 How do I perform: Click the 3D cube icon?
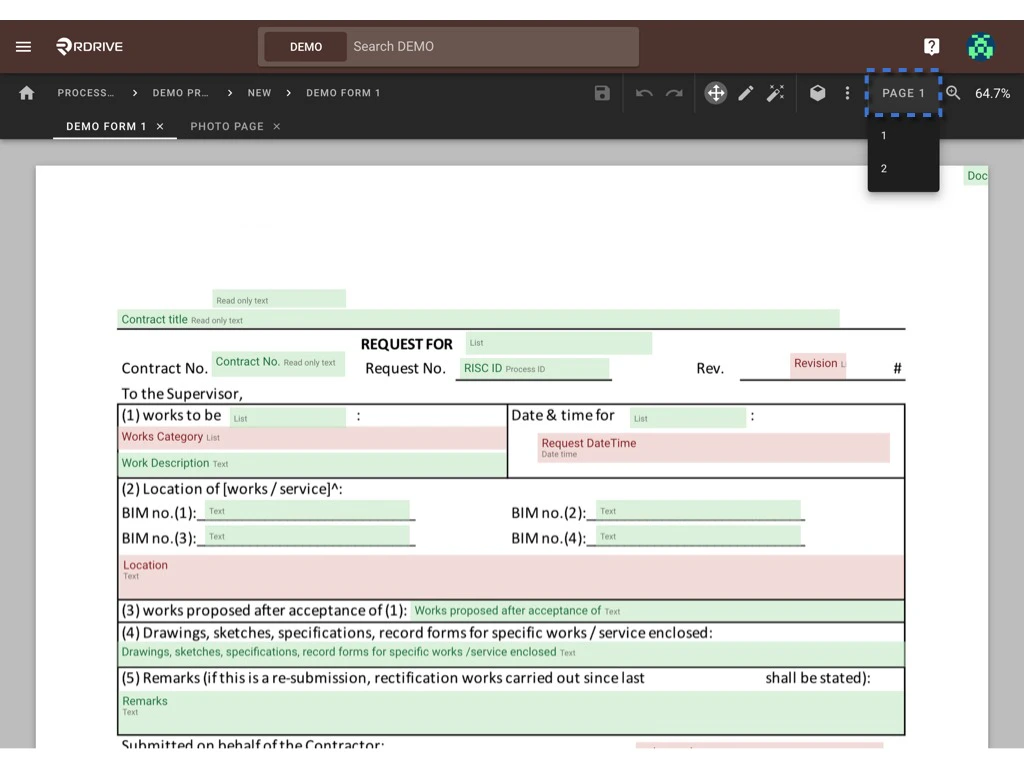pos(818,93)
